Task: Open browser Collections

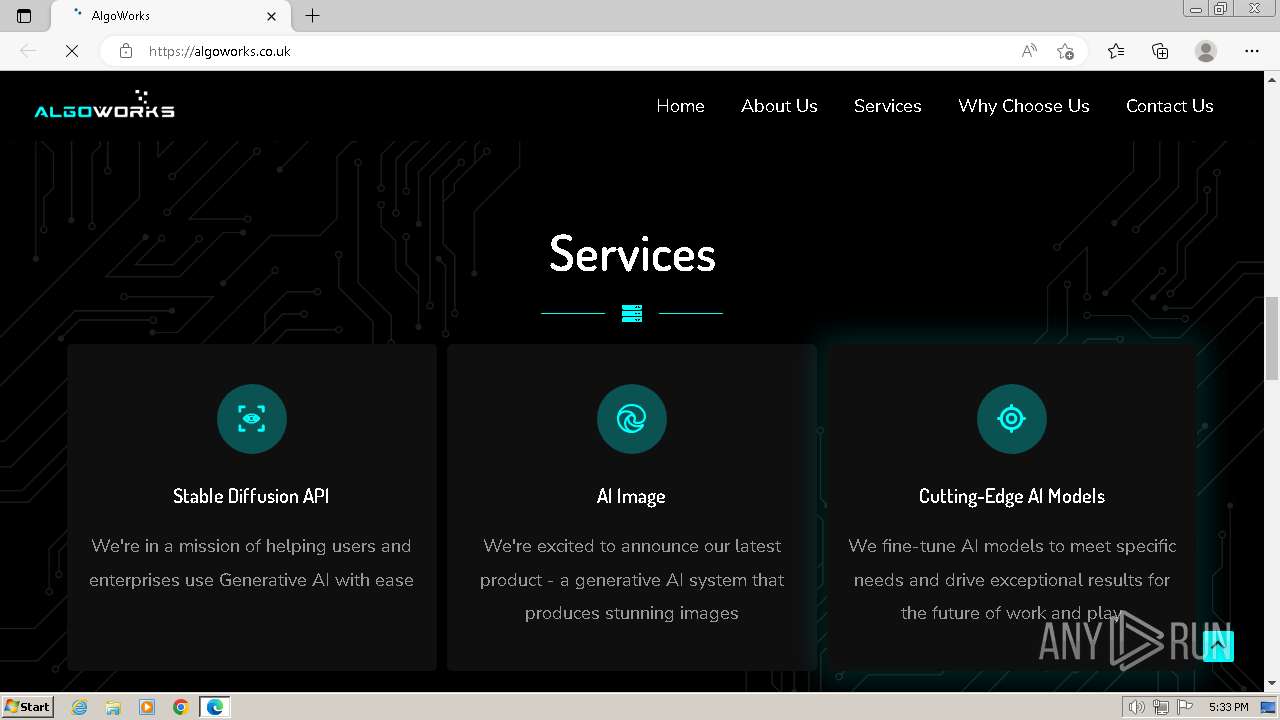Action: point(1160,51)
